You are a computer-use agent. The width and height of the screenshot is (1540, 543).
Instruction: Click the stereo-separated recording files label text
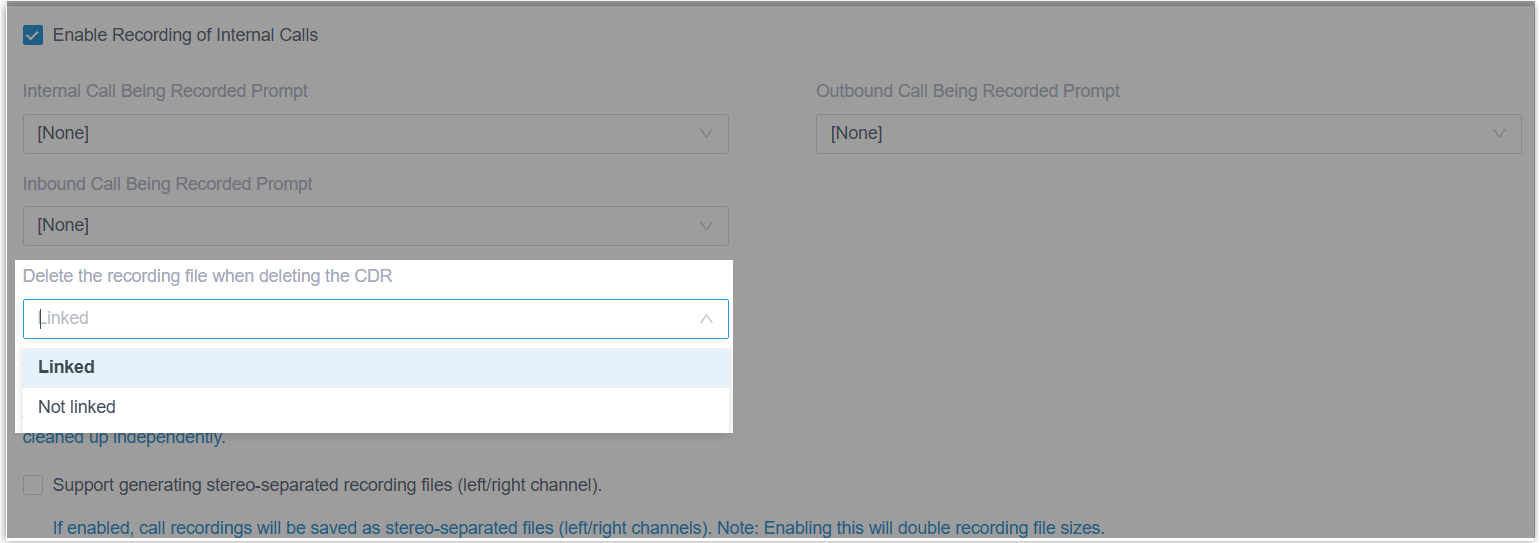click(x=327, y=486)
